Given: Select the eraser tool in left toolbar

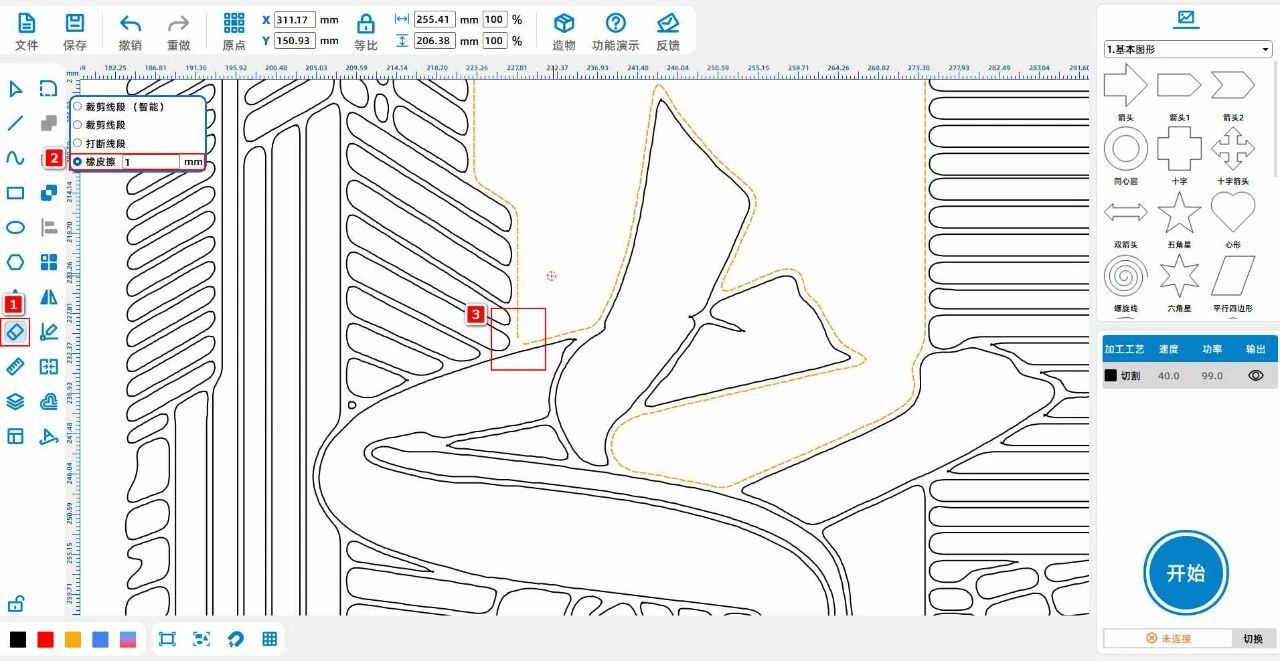Looking at the screenshot, I should click(x=15, y=332).
